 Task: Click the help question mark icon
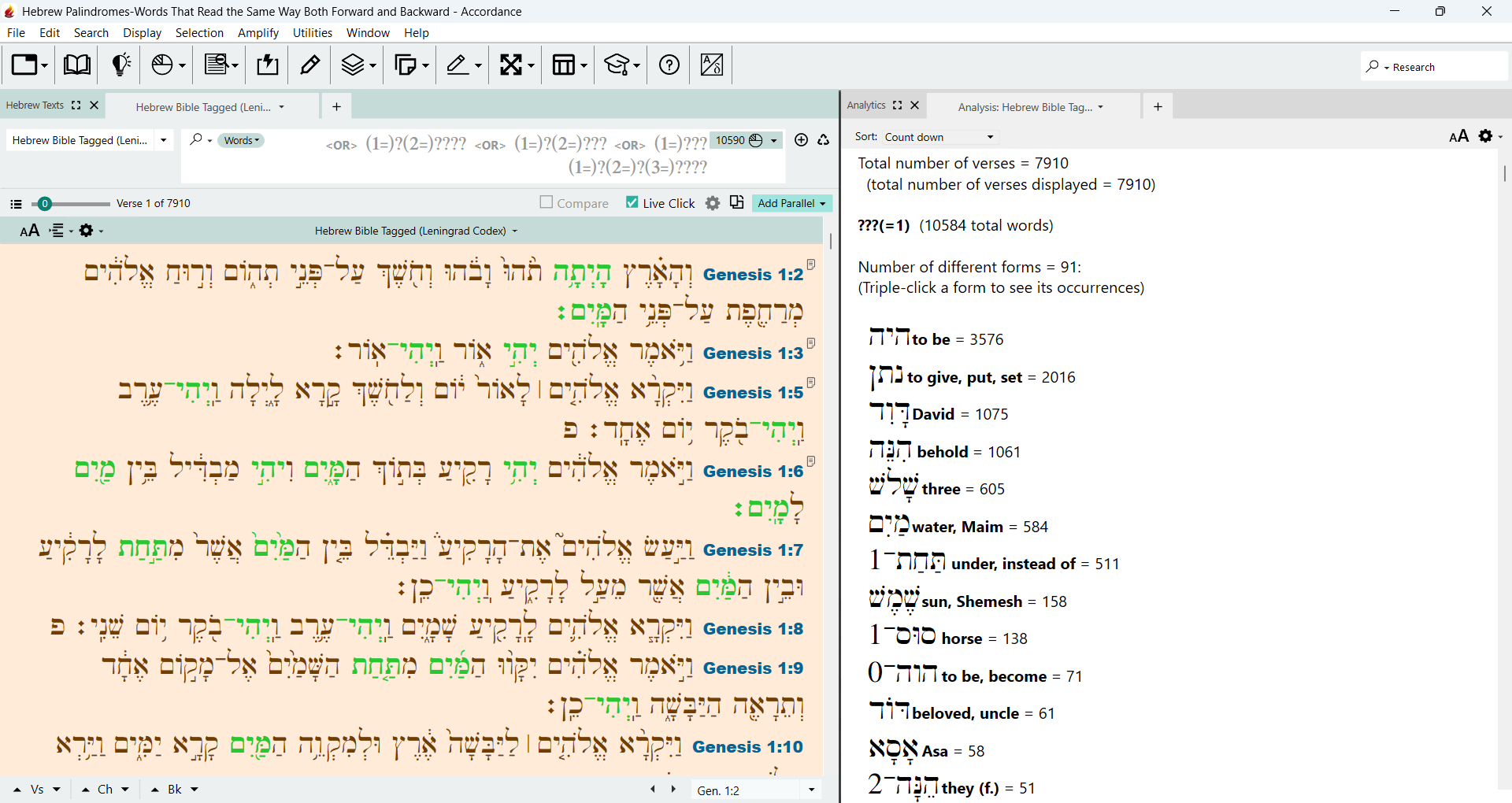pos(669,65)
